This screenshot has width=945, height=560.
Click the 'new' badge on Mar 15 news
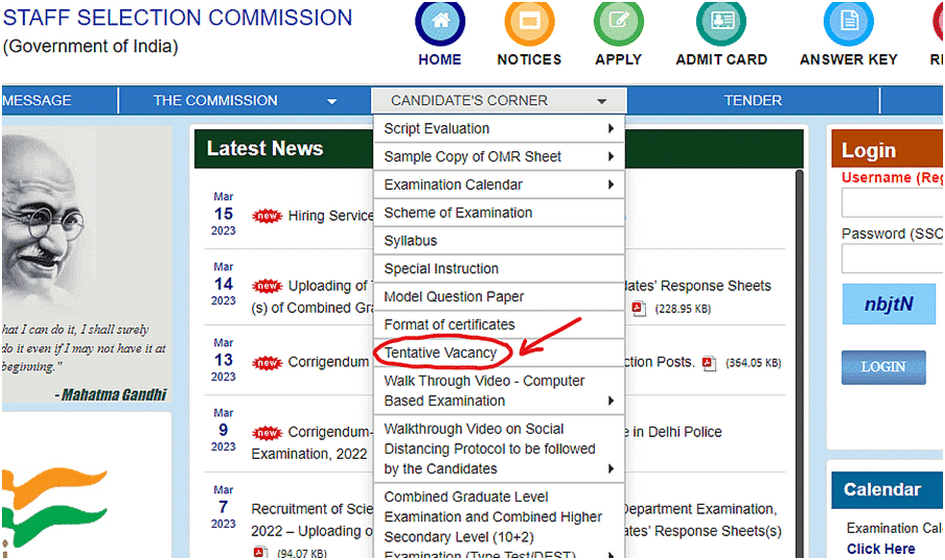[267, 216]
